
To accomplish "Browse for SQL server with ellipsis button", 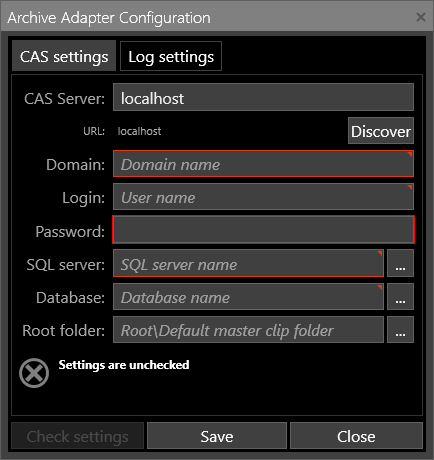I will pos(400,263).
